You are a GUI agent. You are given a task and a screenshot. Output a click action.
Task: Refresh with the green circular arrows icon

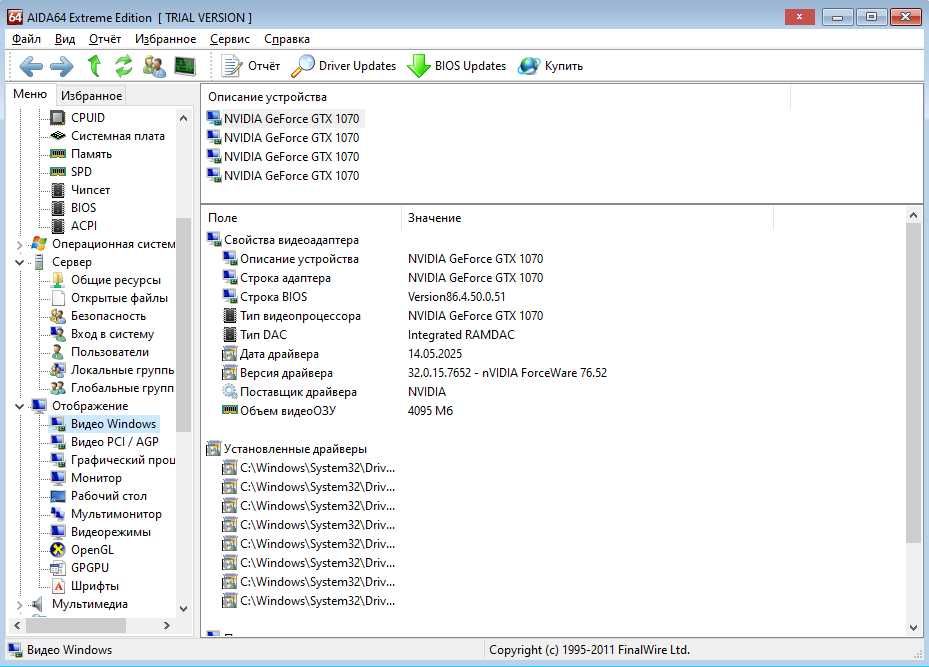[x=123, y=66]
